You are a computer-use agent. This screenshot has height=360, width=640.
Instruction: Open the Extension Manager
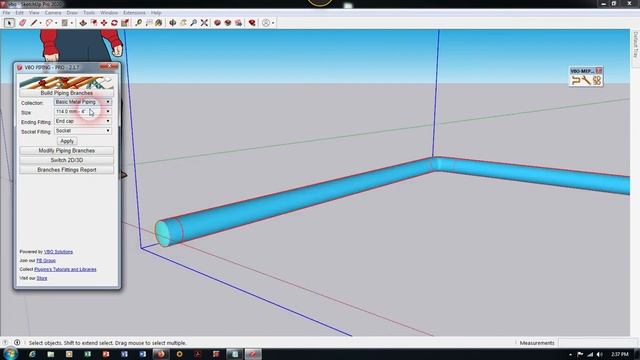click(252, 23)
